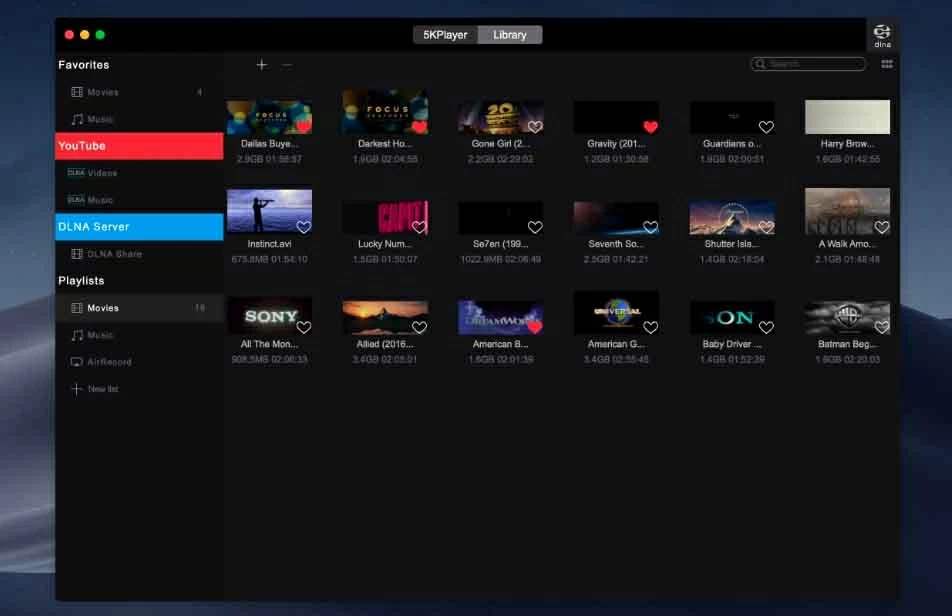The image size is (952, 616).
Task: Favorite the Gone Girl movie heart
Action: (535, 127)
